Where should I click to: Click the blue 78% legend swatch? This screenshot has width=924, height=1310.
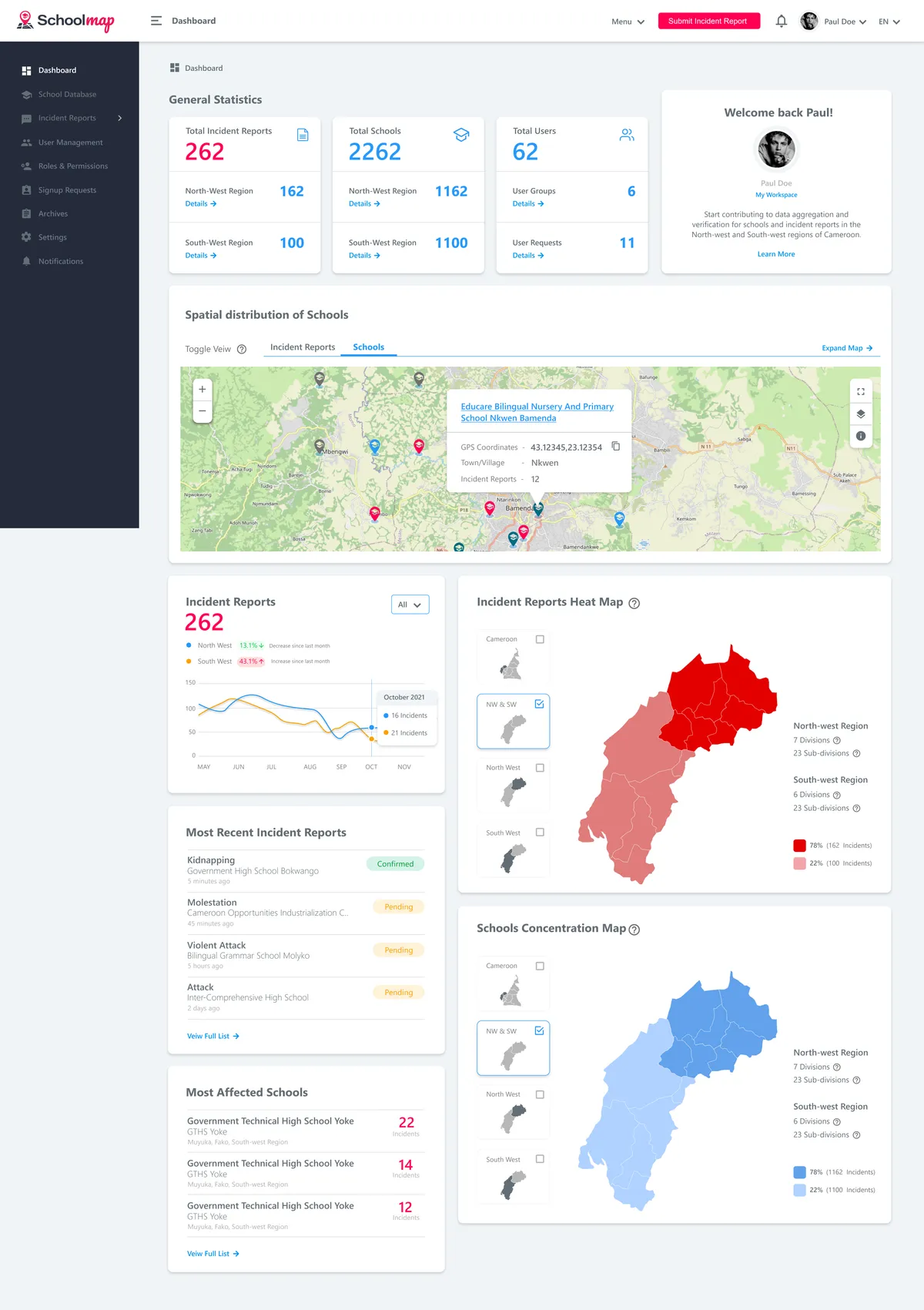(799, 1172)
